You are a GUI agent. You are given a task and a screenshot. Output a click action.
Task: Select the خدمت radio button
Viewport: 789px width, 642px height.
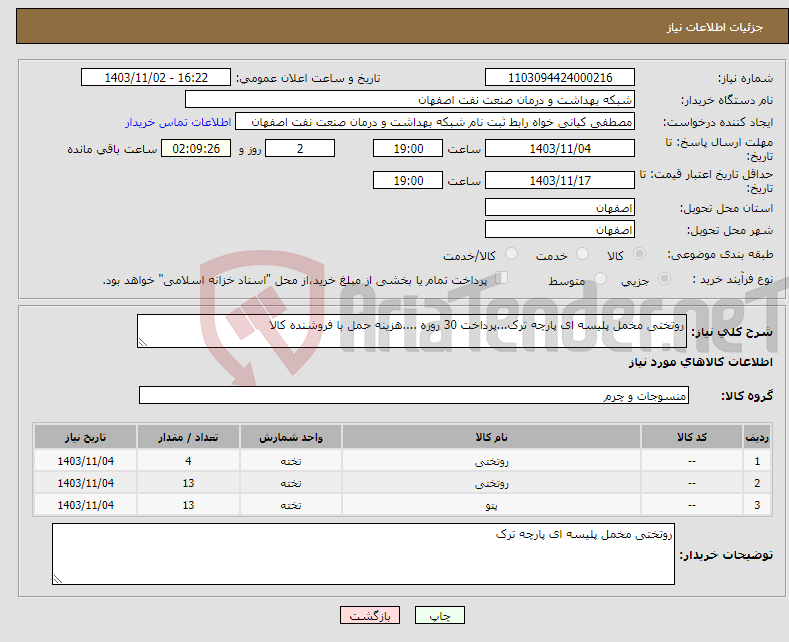click(582, 254)
